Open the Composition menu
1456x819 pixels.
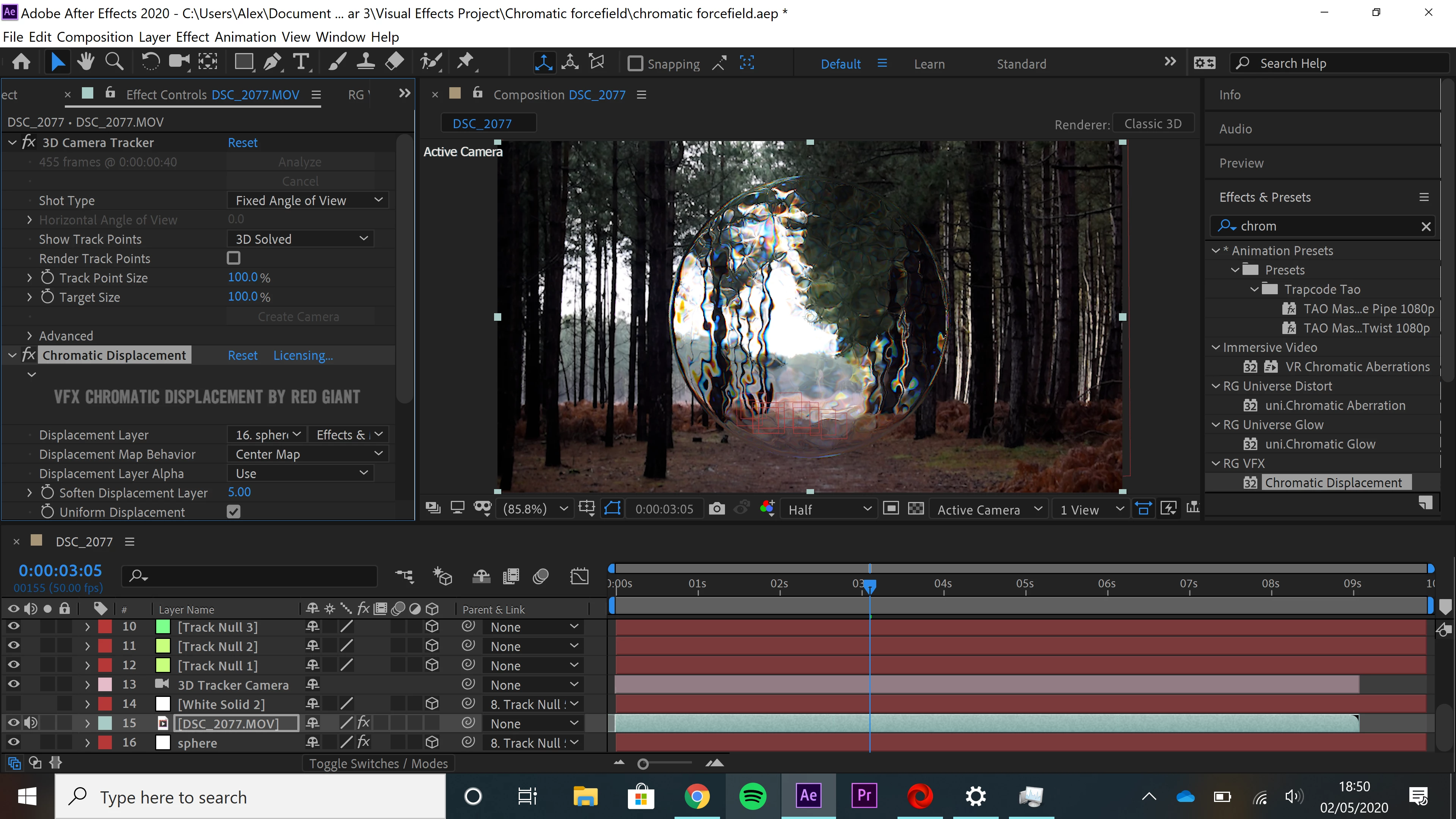point(95,37)
